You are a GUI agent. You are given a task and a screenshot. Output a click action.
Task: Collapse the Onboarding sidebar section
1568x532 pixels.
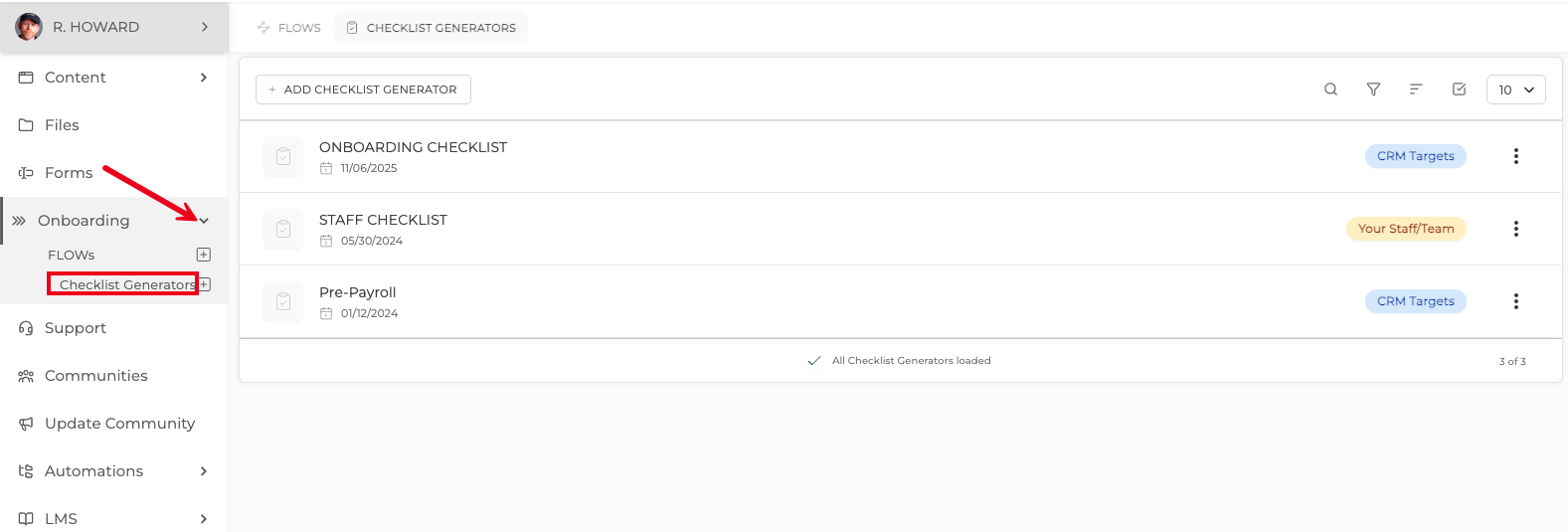pos(204,221)
